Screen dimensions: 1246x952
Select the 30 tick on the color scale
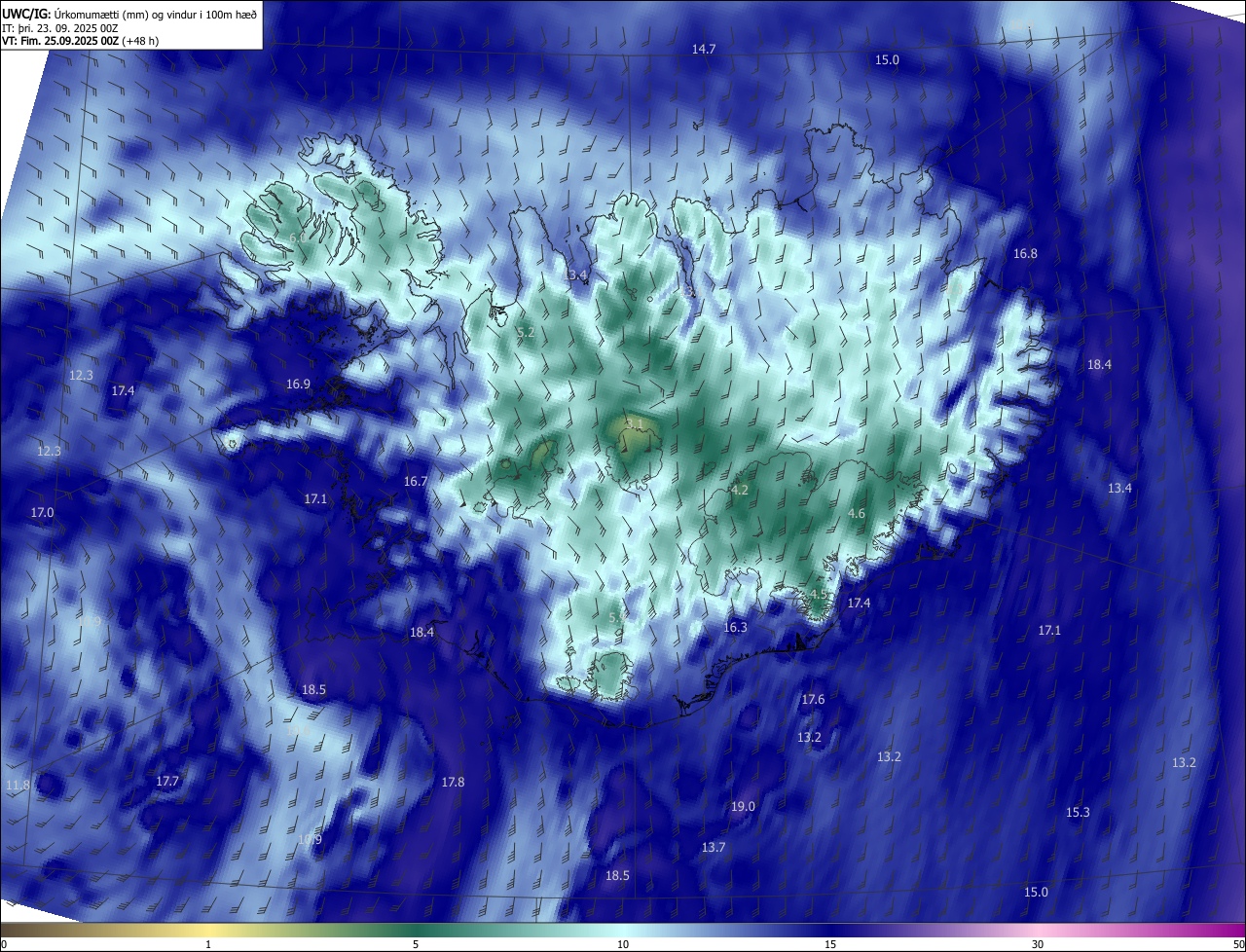(1038, 944)
